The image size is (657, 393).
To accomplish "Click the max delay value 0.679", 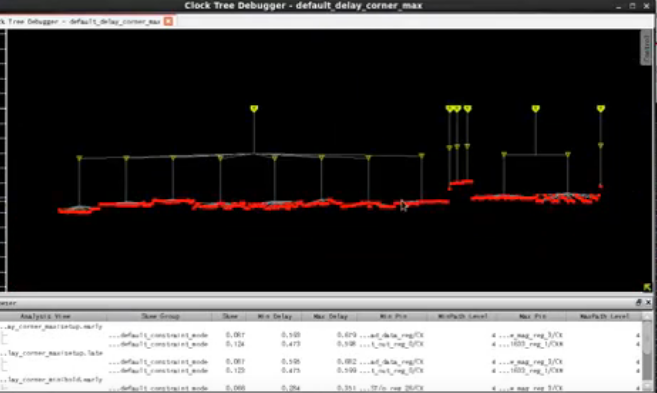I will [x=347, y=335].
